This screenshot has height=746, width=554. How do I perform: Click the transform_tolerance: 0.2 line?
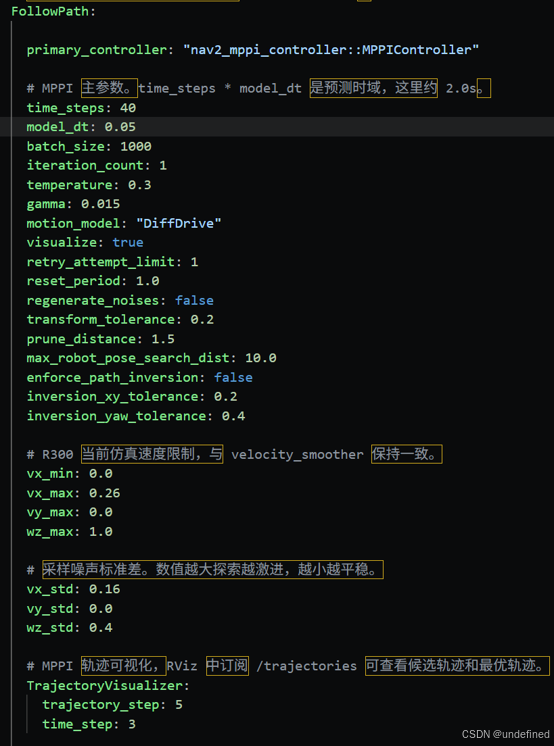[120, 319]
